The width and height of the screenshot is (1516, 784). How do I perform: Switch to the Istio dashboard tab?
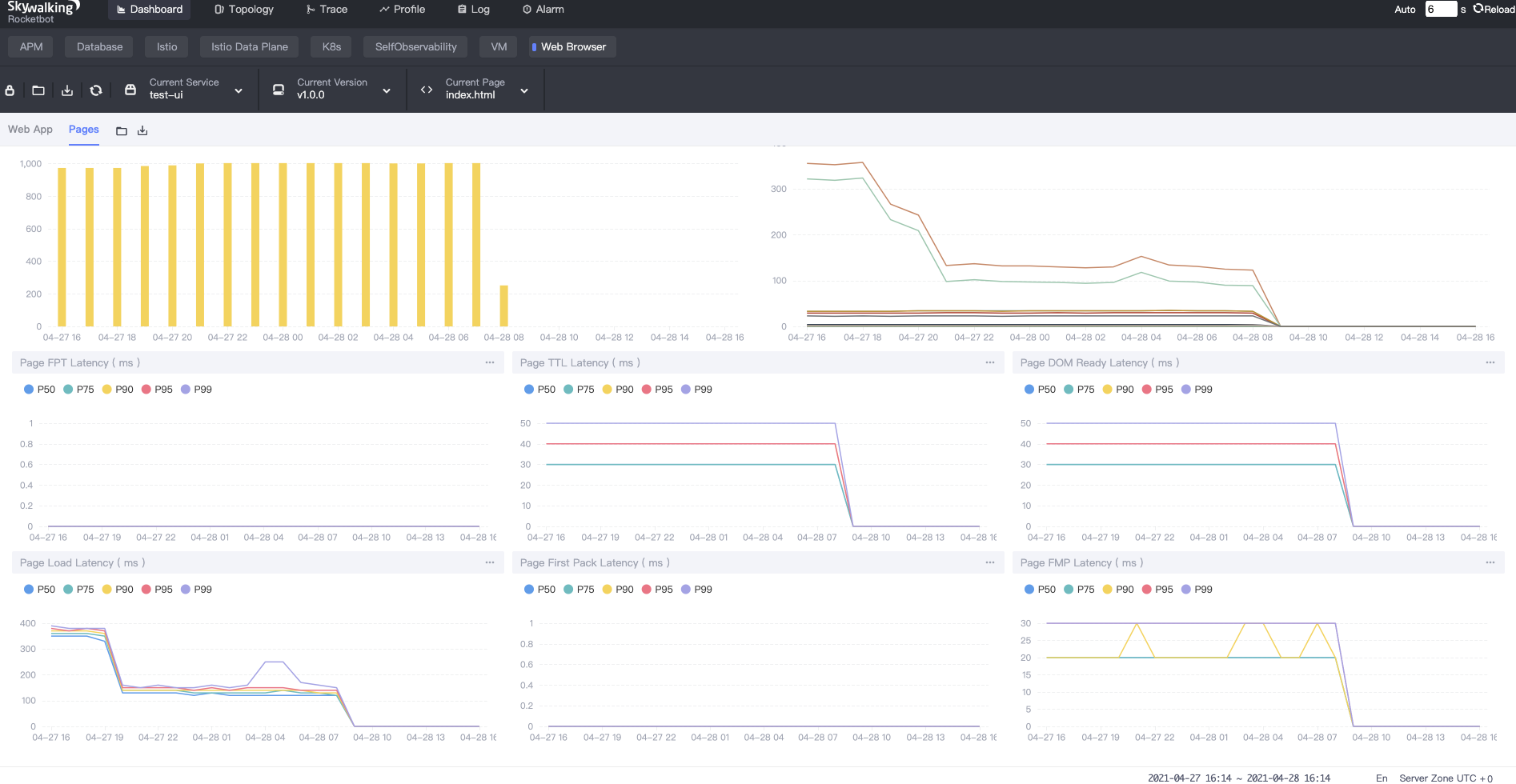pos(167,47)
